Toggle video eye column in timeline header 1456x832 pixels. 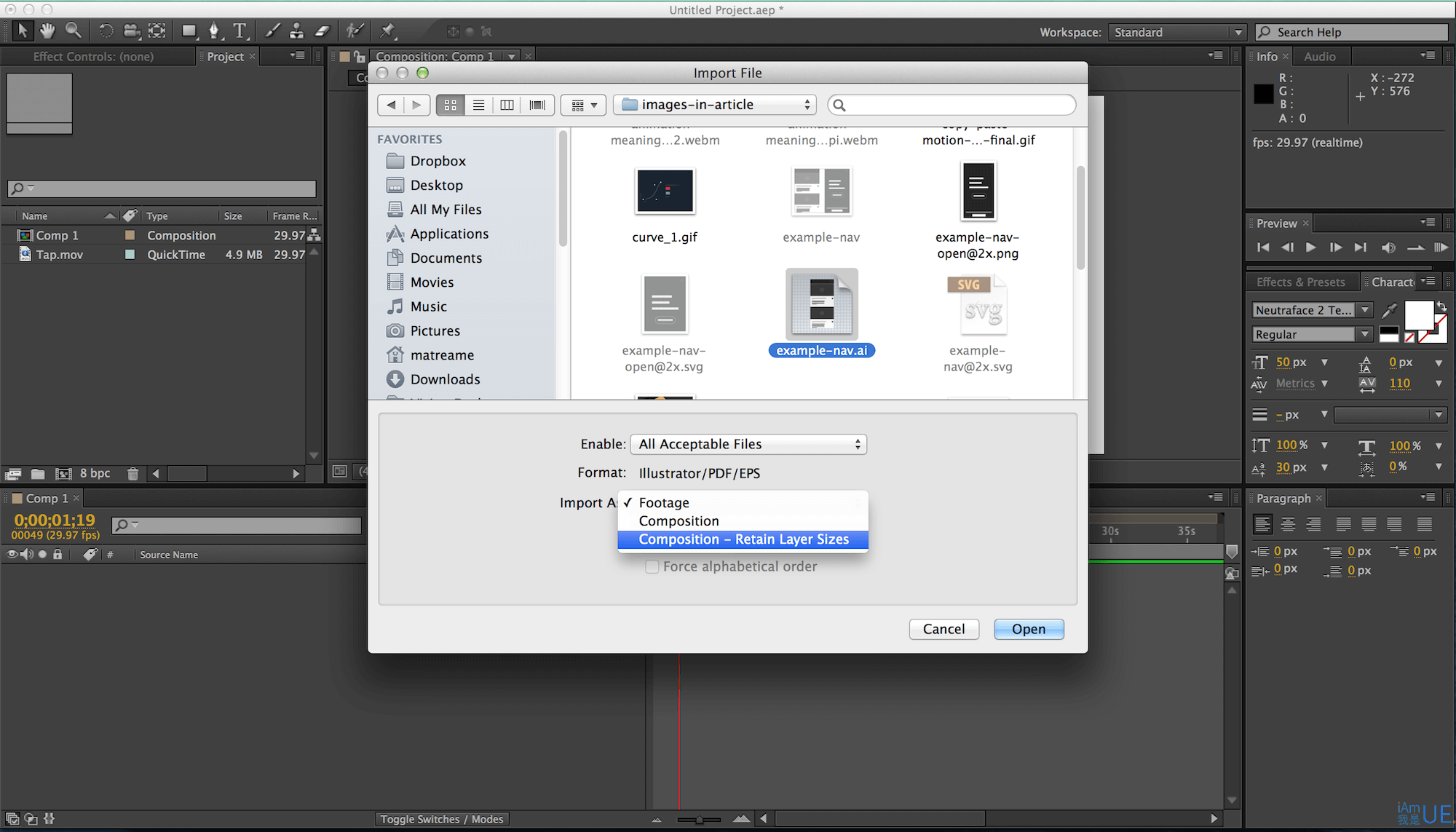coord(12,554)
